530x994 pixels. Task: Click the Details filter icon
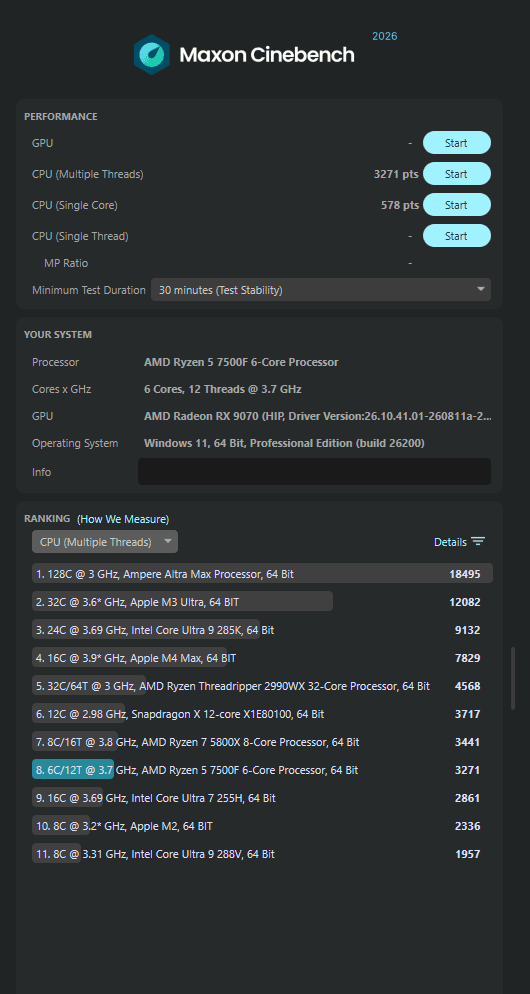(478, 541)
